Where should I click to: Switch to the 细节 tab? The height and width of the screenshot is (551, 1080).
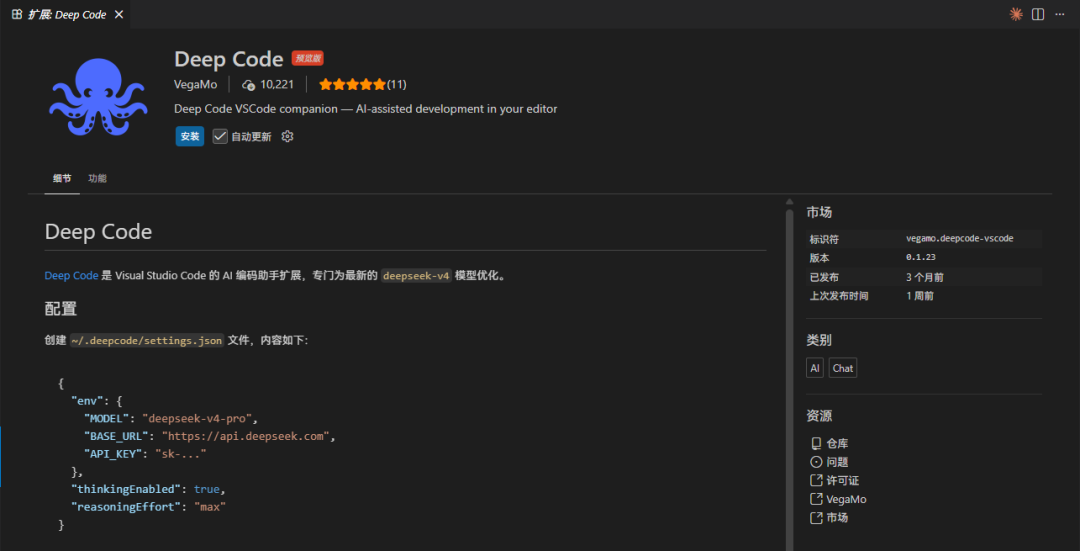pos(62,178)
